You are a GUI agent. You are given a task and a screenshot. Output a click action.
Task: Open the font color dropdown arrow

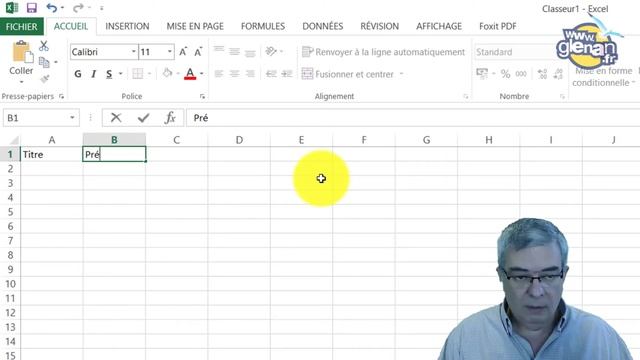pyautogui.click(x=202, y=74)
